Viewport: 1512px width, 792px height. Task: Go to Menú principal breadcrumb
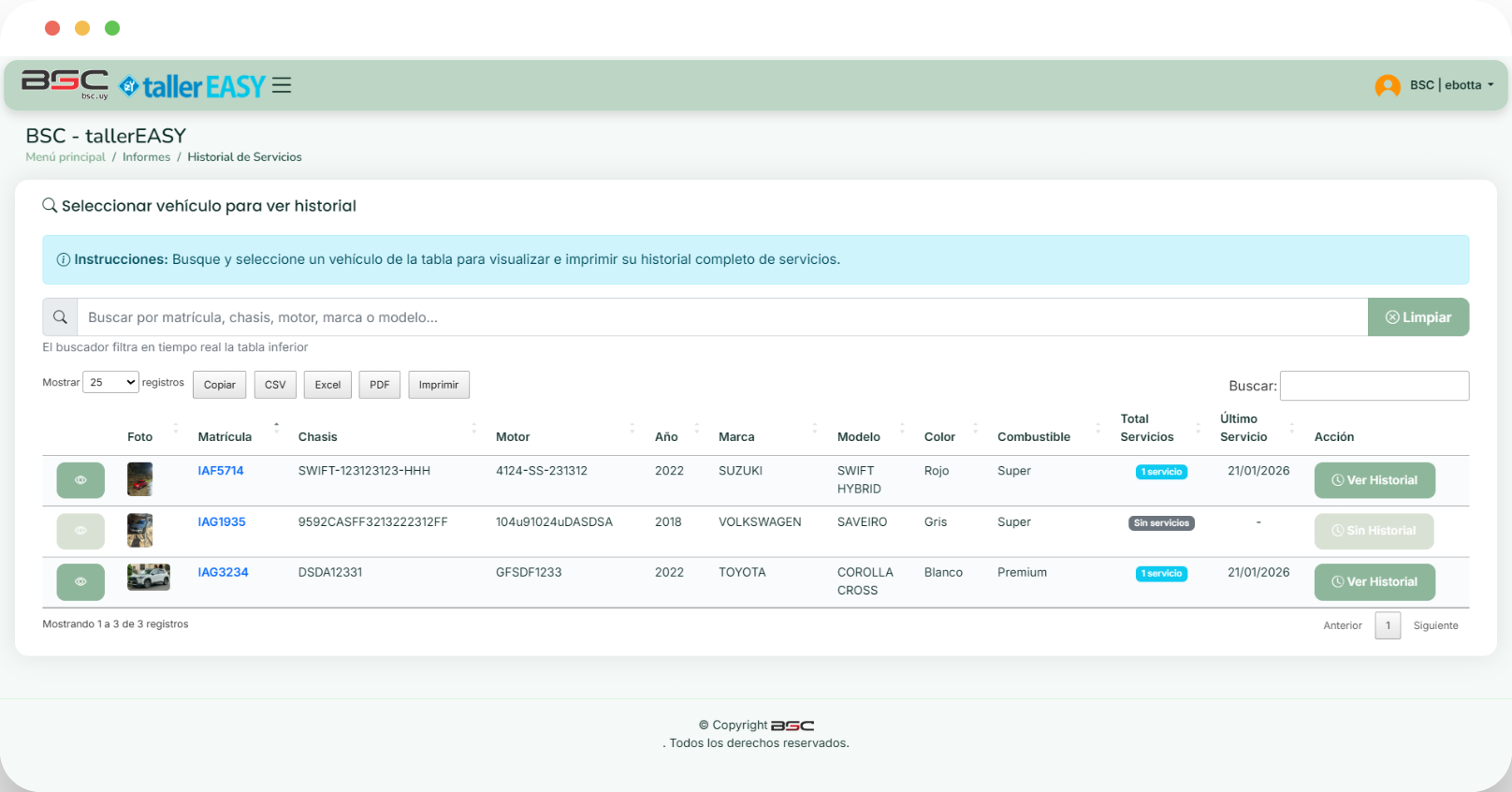(65, 157)
